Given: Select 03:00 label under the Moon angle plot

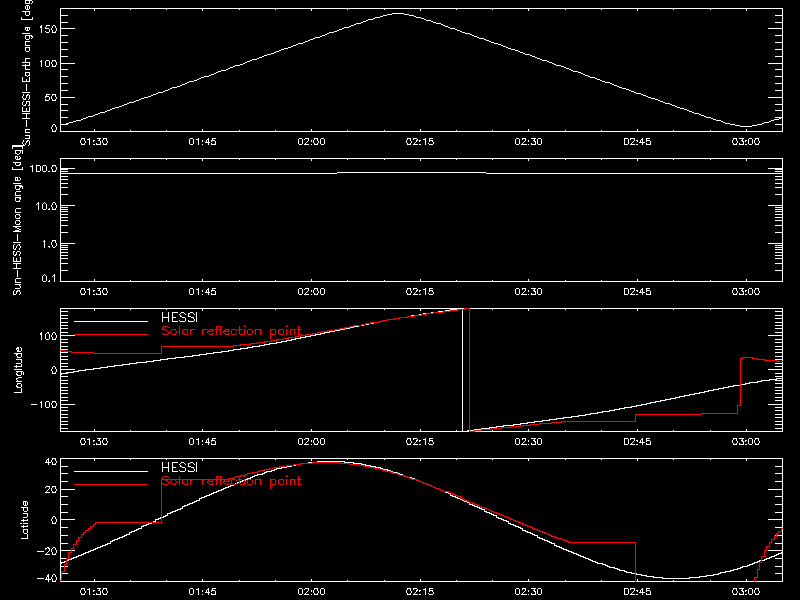Looking at the screenshot, I should [746, 291].
